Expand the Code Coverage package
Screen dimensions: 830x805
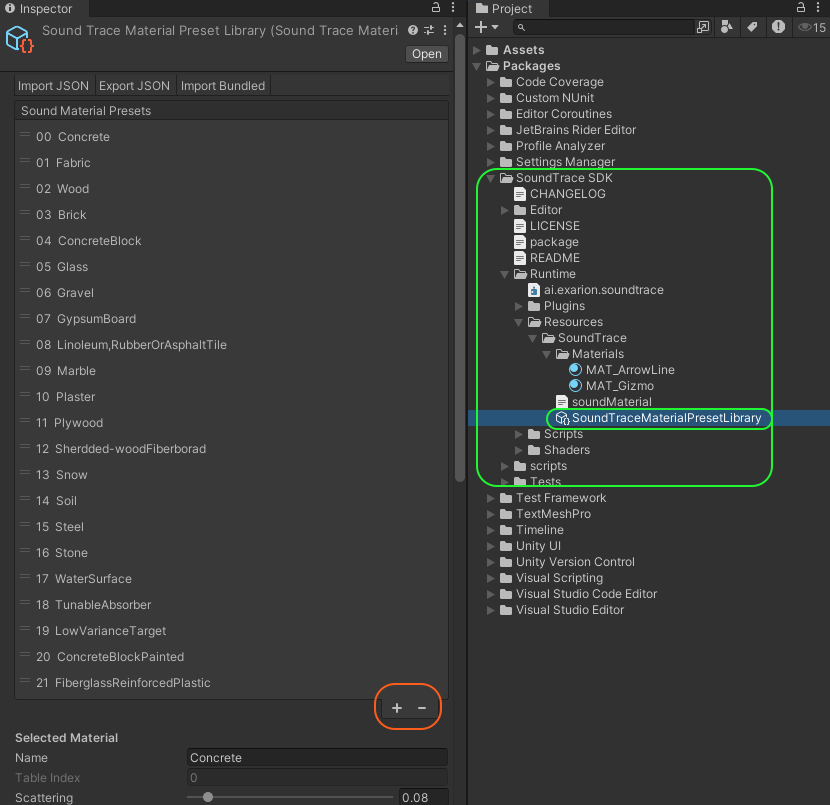(x=491, y=82)
